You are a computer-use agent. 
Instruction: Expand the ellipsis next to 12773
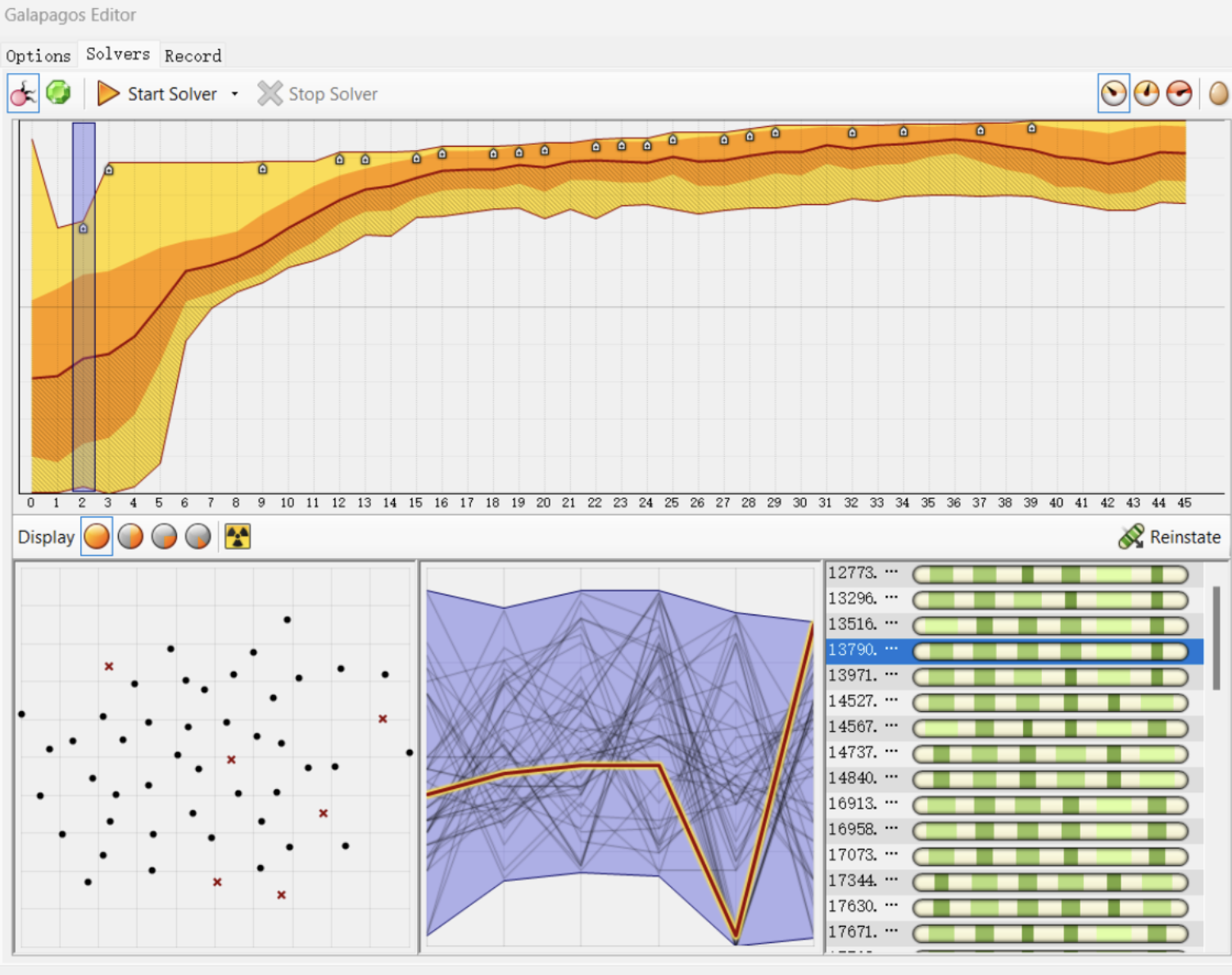coord(891,572)
